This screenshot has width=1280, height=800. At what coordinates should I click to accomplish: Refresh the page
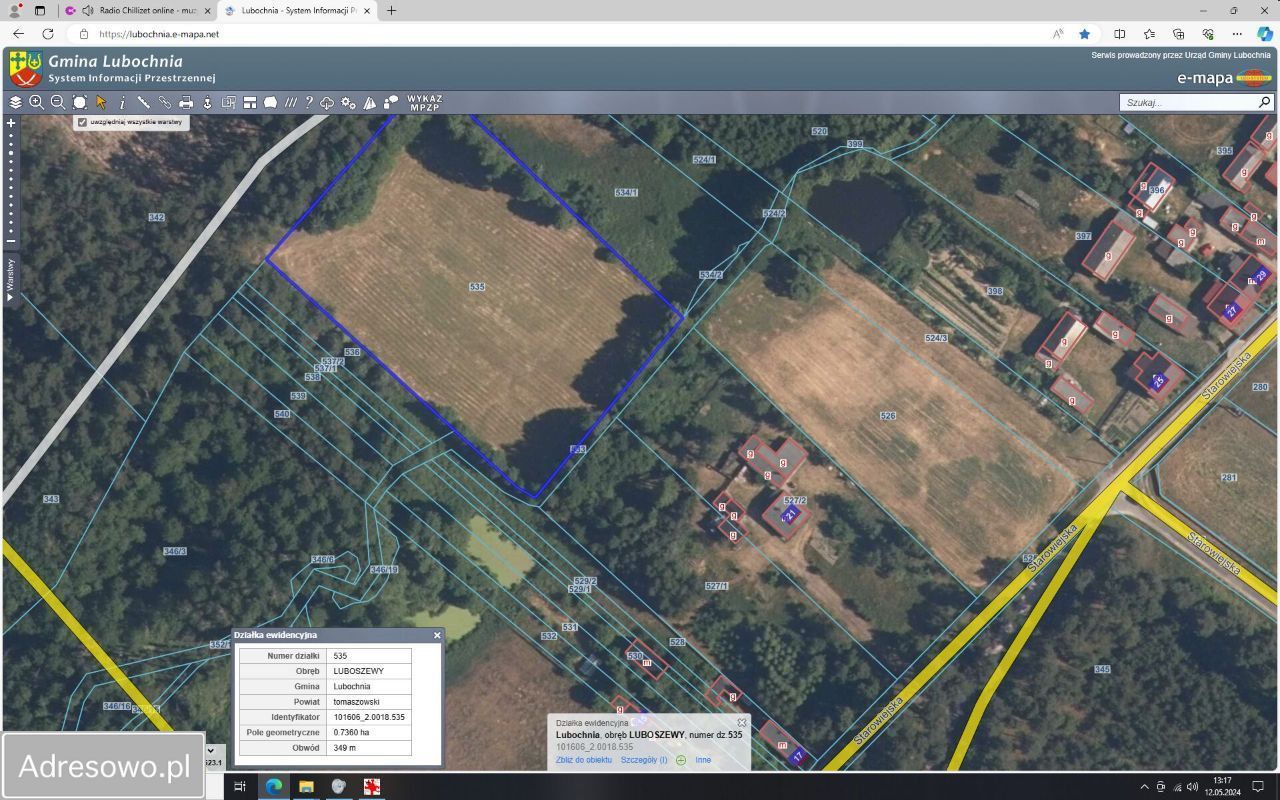click(x=48, y=34)
